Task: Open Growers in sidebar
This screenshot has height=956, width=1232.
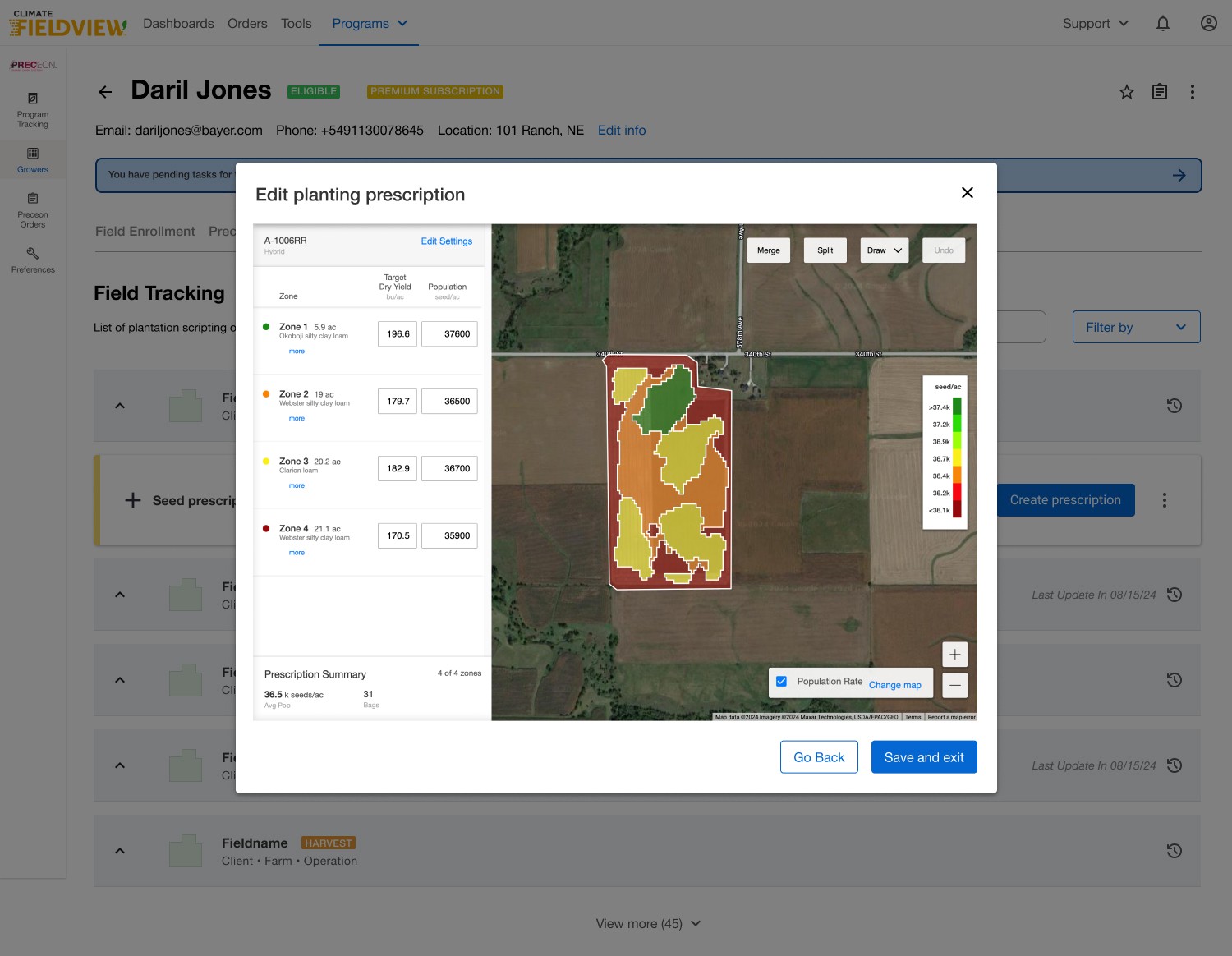Action: 33,160
